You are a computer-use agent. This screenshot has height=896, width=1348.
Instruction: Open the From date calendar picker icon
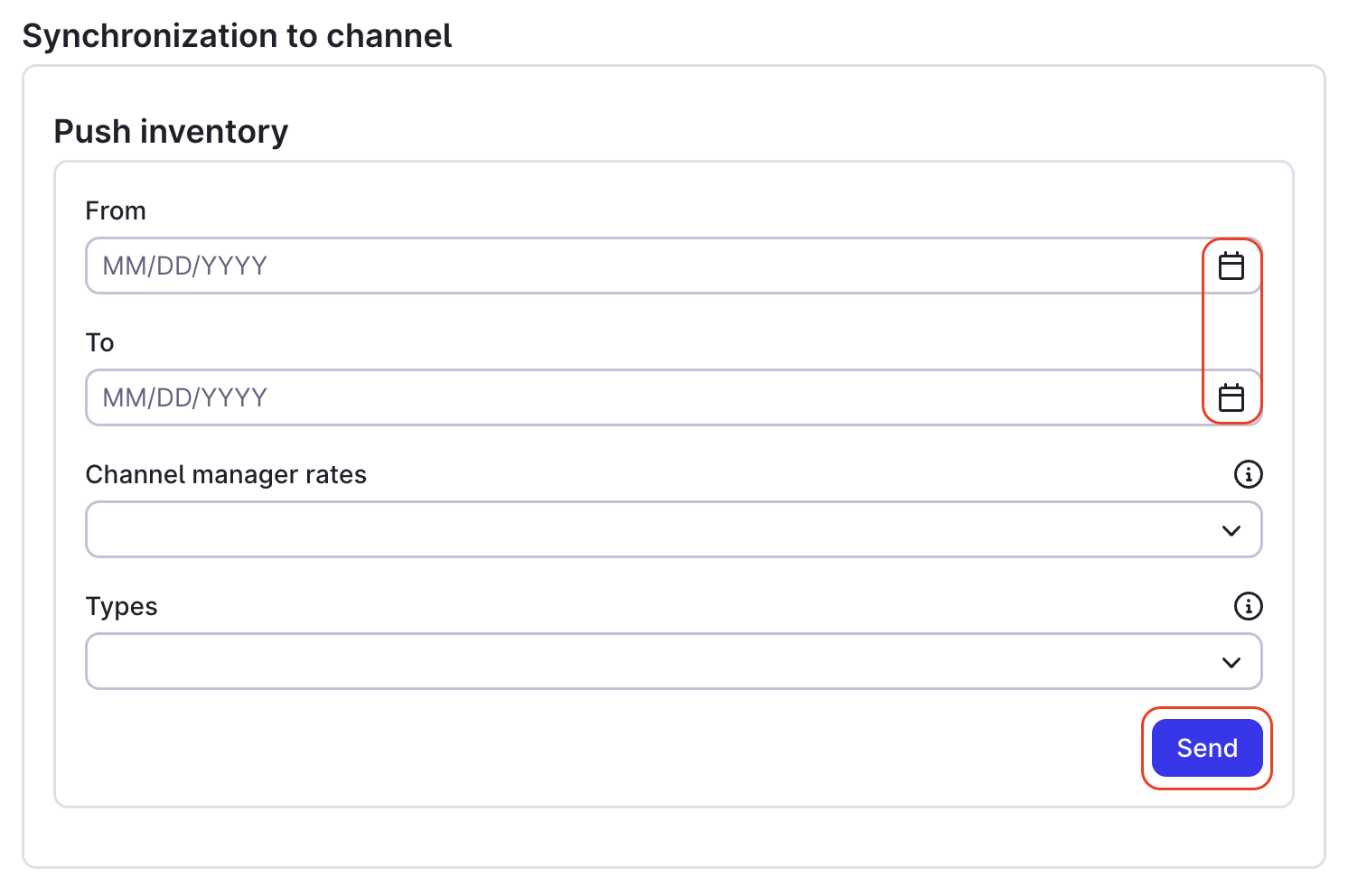1231,266
